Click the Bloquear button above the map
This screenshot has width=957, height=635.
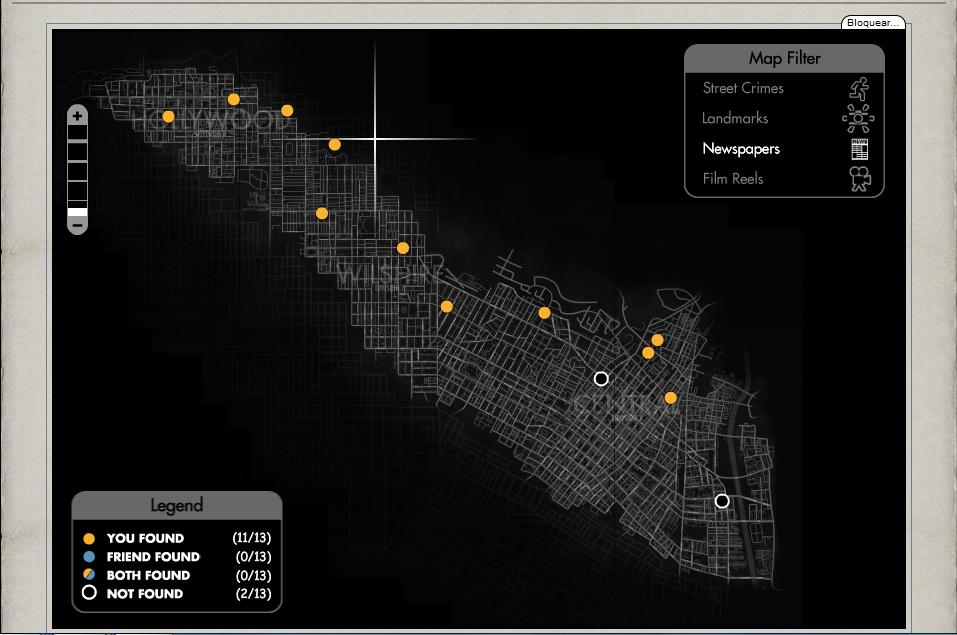pos(873,22)
